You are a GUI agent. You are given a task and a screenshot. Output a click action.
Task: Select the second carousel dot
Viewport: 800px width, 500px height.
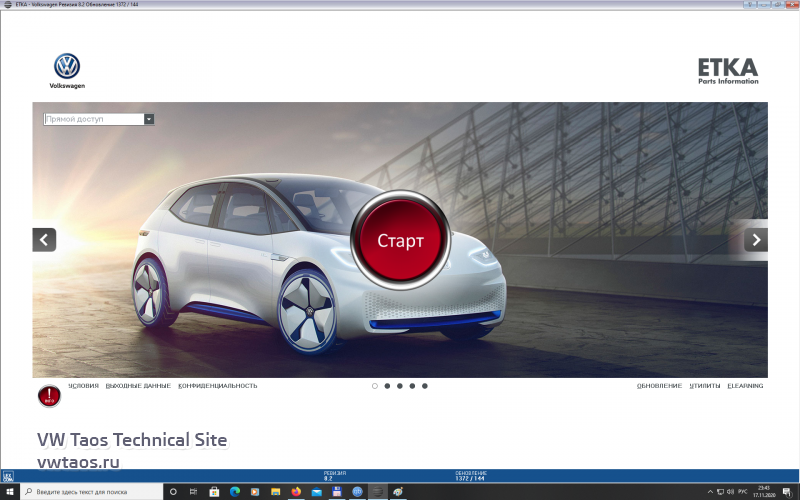click(x=387, y=385)
